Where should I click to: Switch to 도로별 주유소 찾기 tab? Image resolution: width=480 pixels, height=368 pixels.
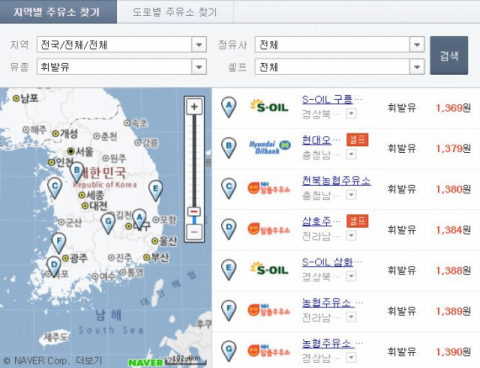[x=175, y=12]
